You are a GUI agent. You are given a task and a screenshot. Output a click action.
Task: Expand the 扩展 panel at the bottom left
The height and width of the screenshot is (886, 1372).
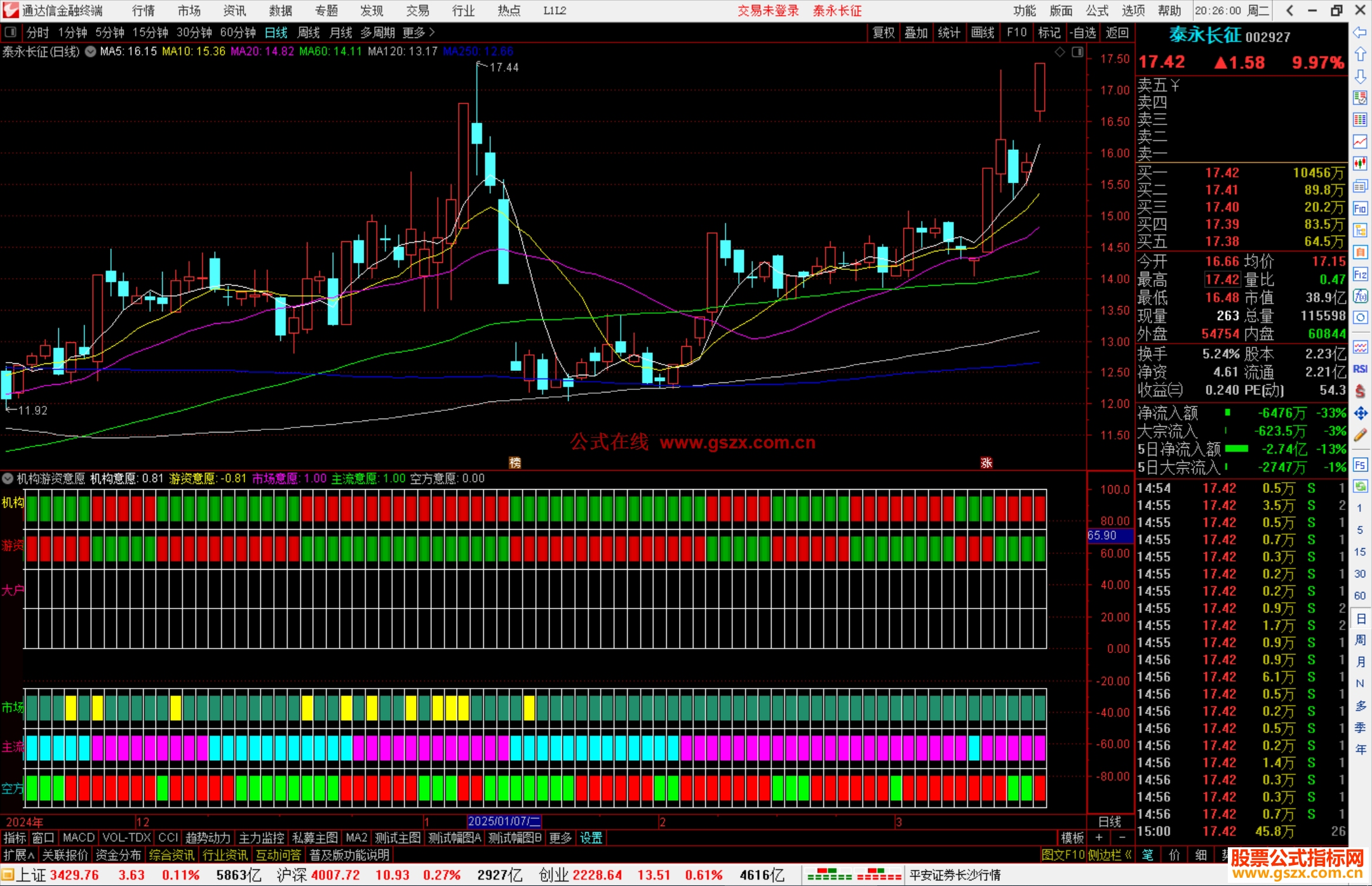[x=19, y=855]
